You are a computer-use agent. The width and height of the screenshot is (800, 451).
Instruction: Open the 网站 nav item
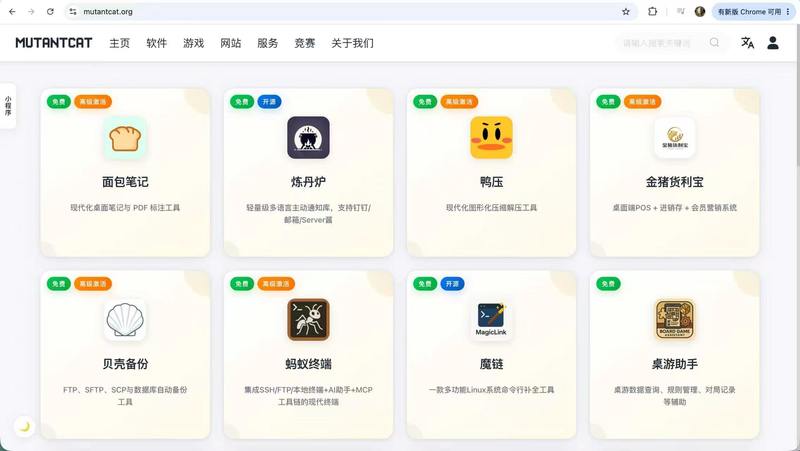point(231,43)
